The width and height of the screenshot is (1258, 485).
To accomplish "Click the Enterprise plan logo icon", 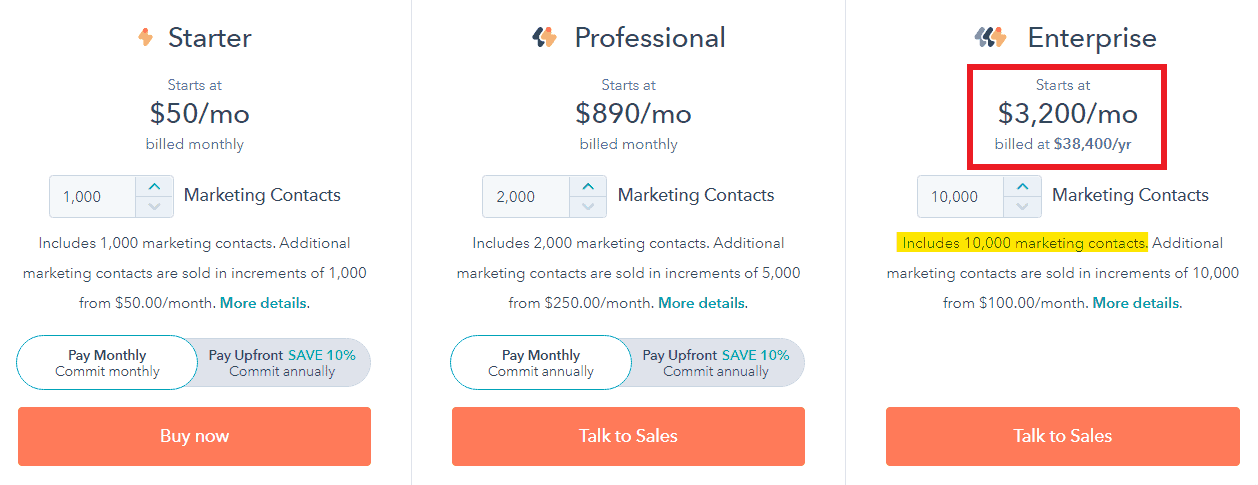I will click(991, 38).
